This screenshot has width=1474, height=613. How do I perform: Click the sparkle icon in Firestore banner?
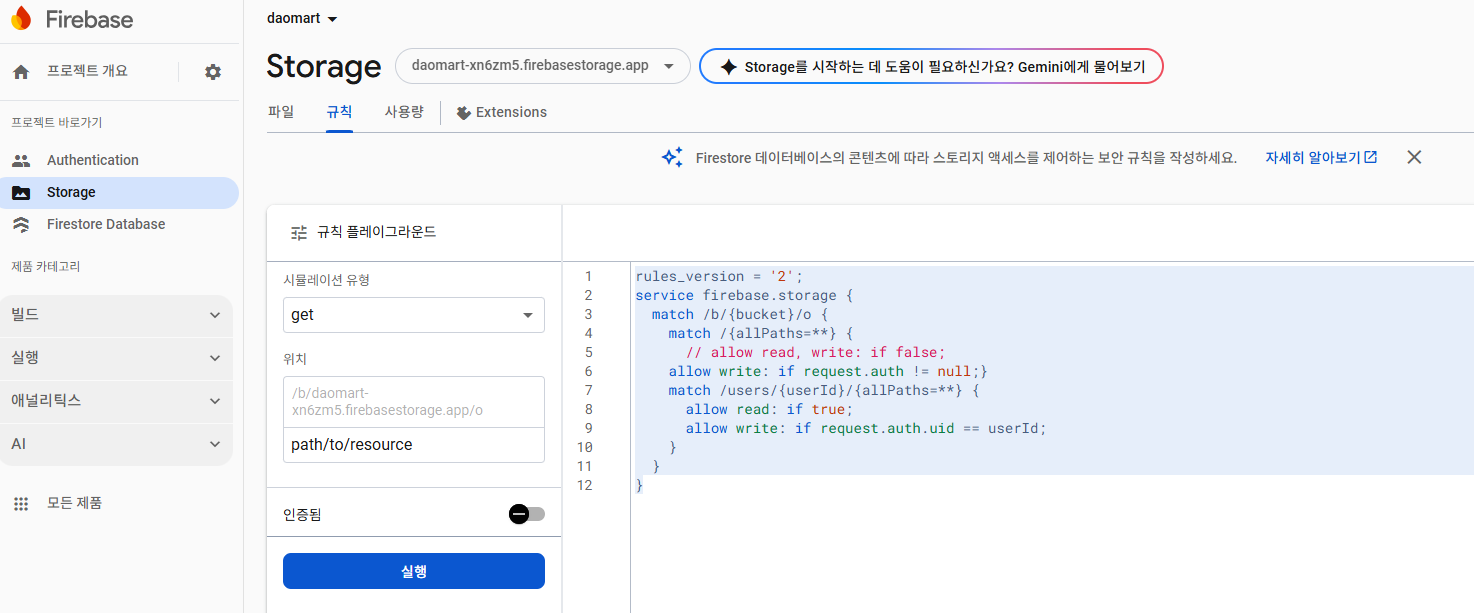pos(672,157)
